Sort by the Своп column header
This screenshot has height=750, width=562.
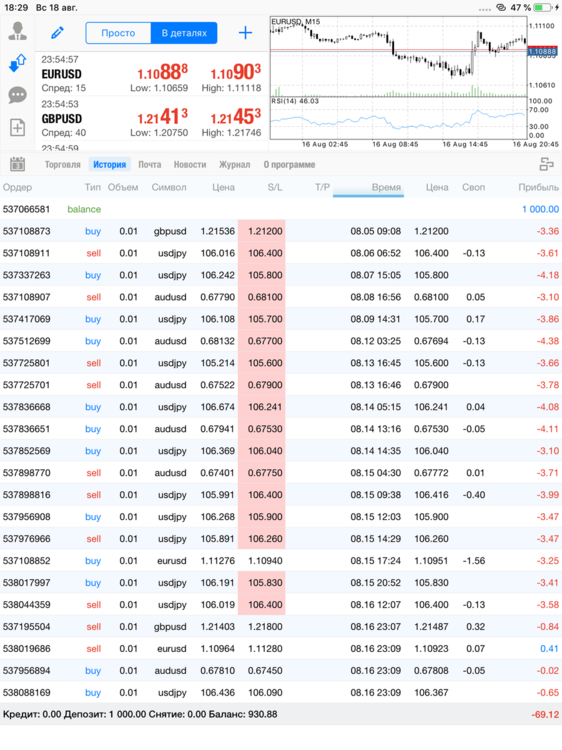pyautogui.click(x=474, y=187)
